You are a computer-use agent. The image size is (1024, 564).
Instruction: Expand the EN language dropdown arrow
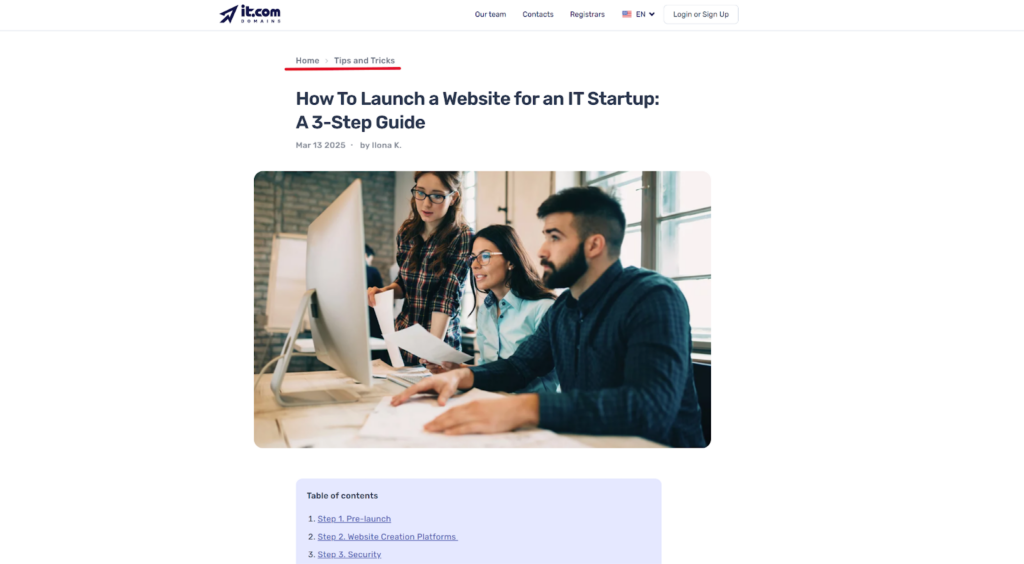[x=652, y=14]
